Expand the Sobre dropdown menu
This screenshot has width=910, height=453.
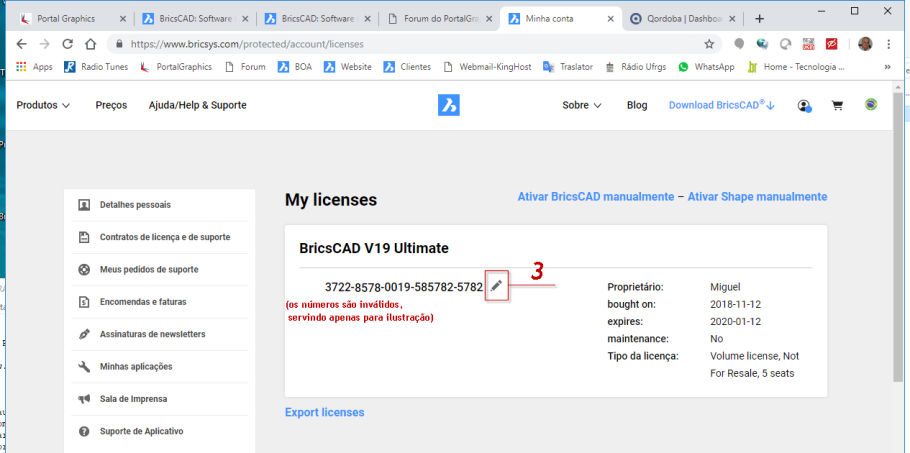click(582, 105)
